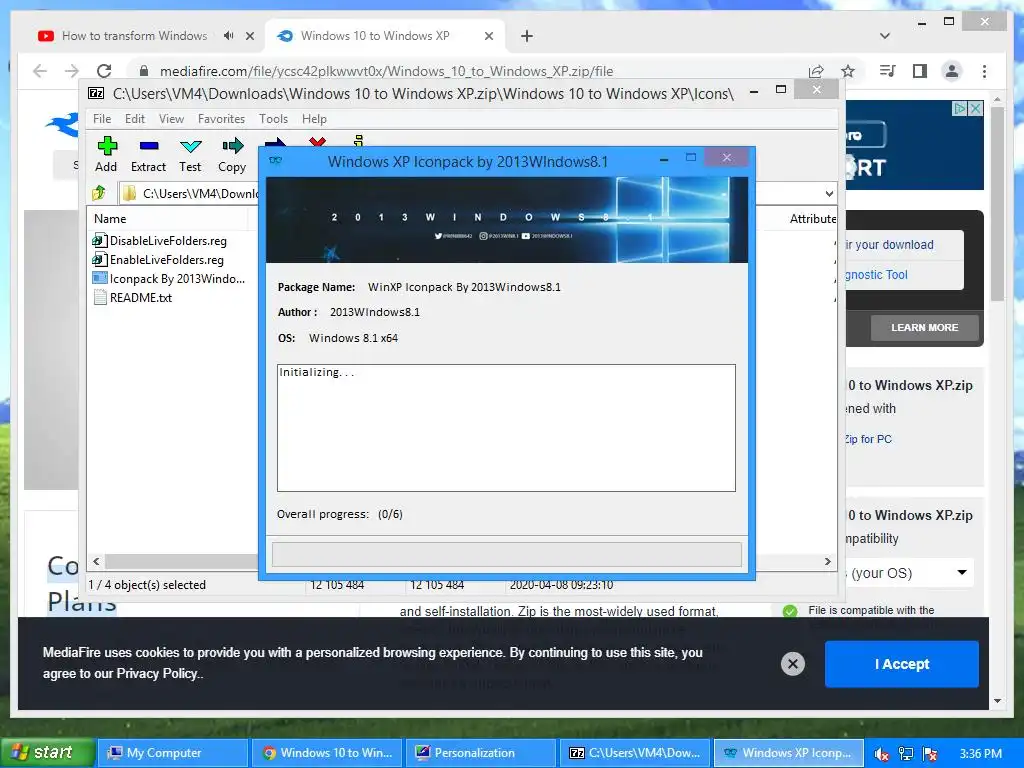Viewport: 1024px width, 768px height.
Task: Switch to Chrome Windows 10 to Win taskbar item
Action: pyautogui.click(x=327, y=753)
